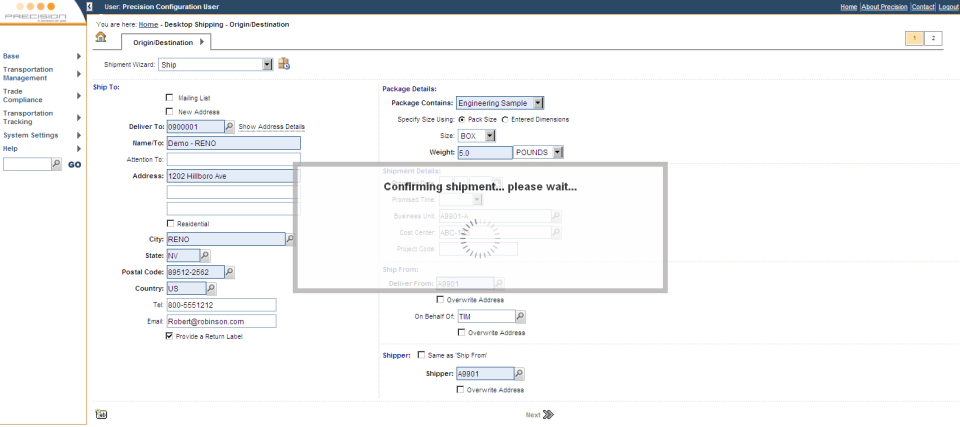Select Pack Size radio button

click(x=462, y=119)
